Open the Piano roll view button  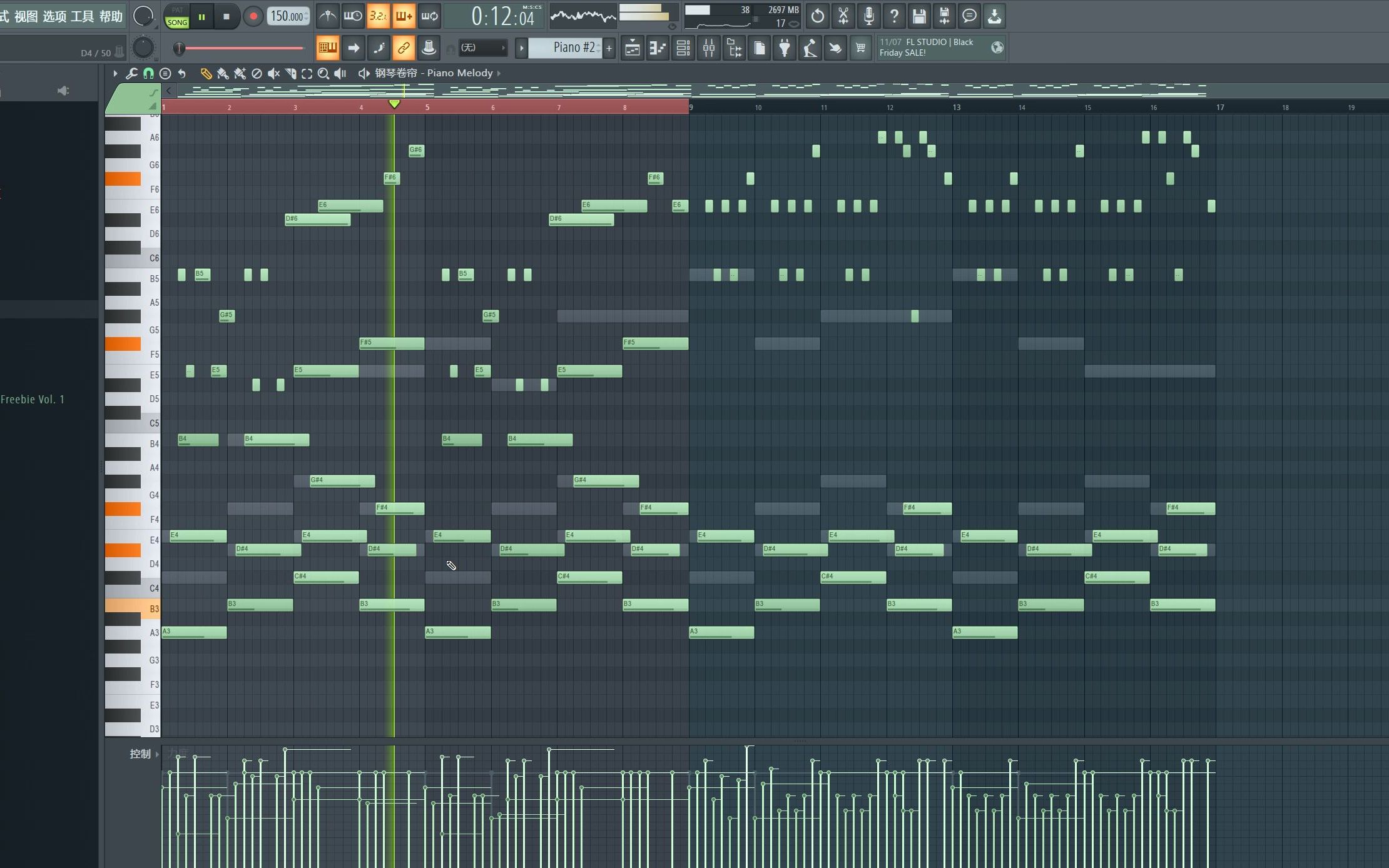coord(658,48)
